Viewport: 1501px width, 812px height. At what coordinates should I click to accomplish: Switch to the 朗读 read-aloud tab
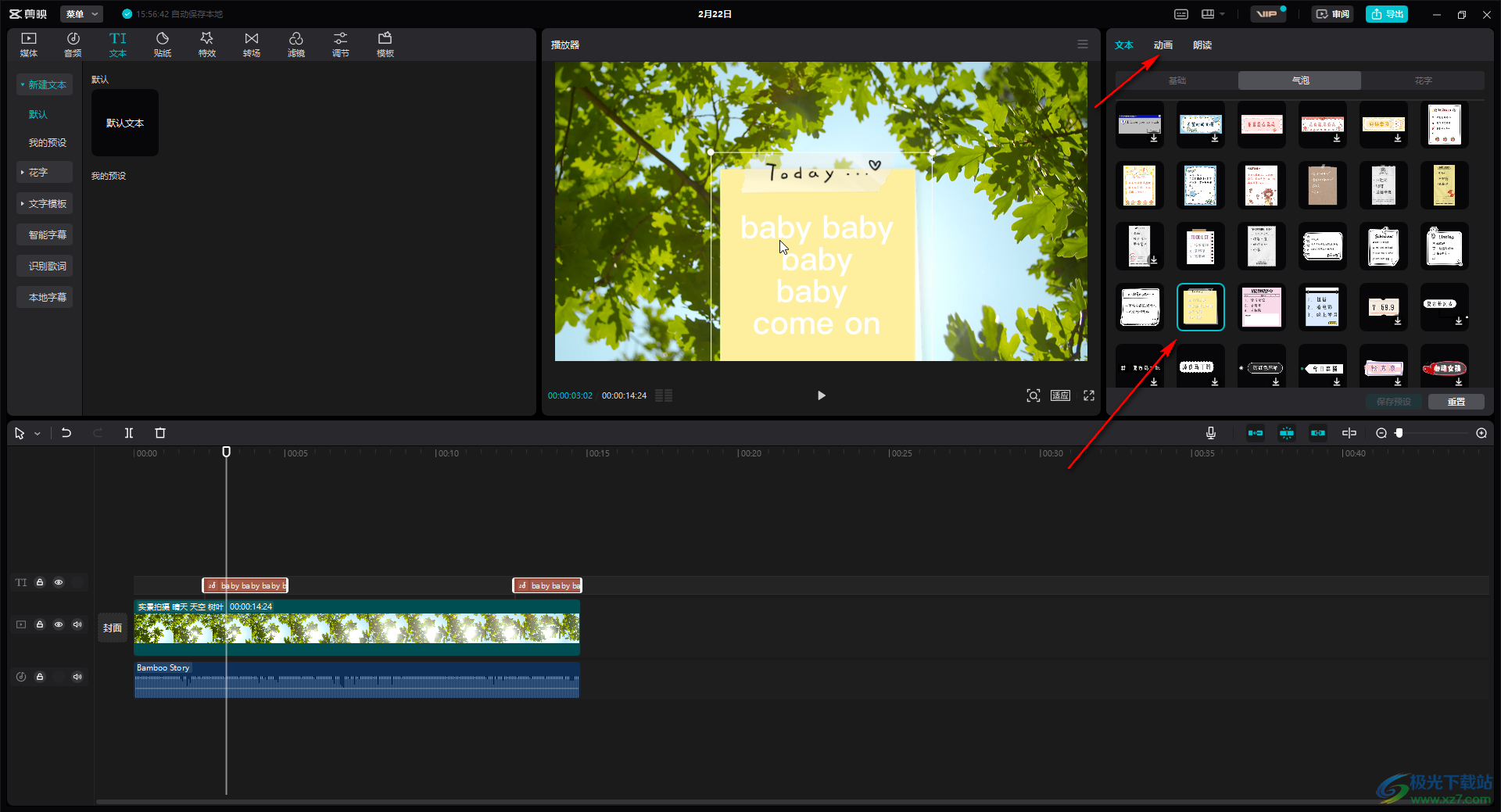coord(1202,45)
